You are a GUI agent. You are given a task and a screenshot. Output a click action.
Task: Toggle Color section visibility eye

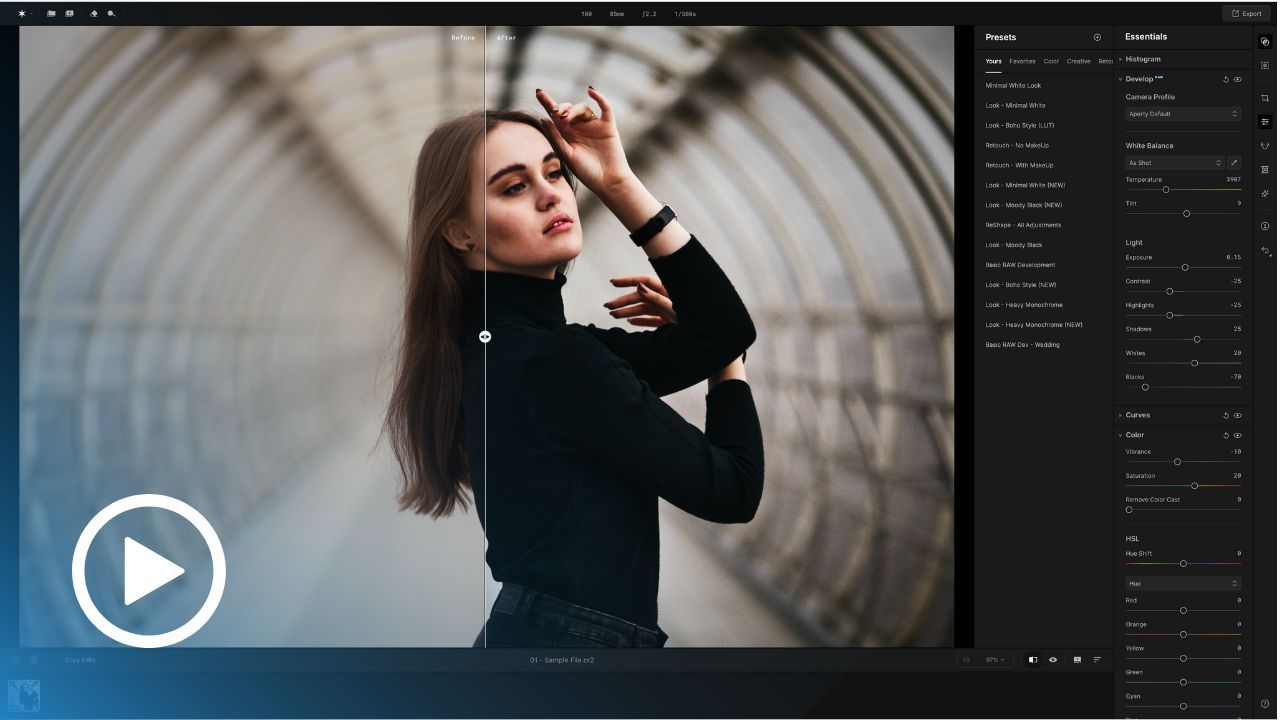click(x=1238, y=435)
